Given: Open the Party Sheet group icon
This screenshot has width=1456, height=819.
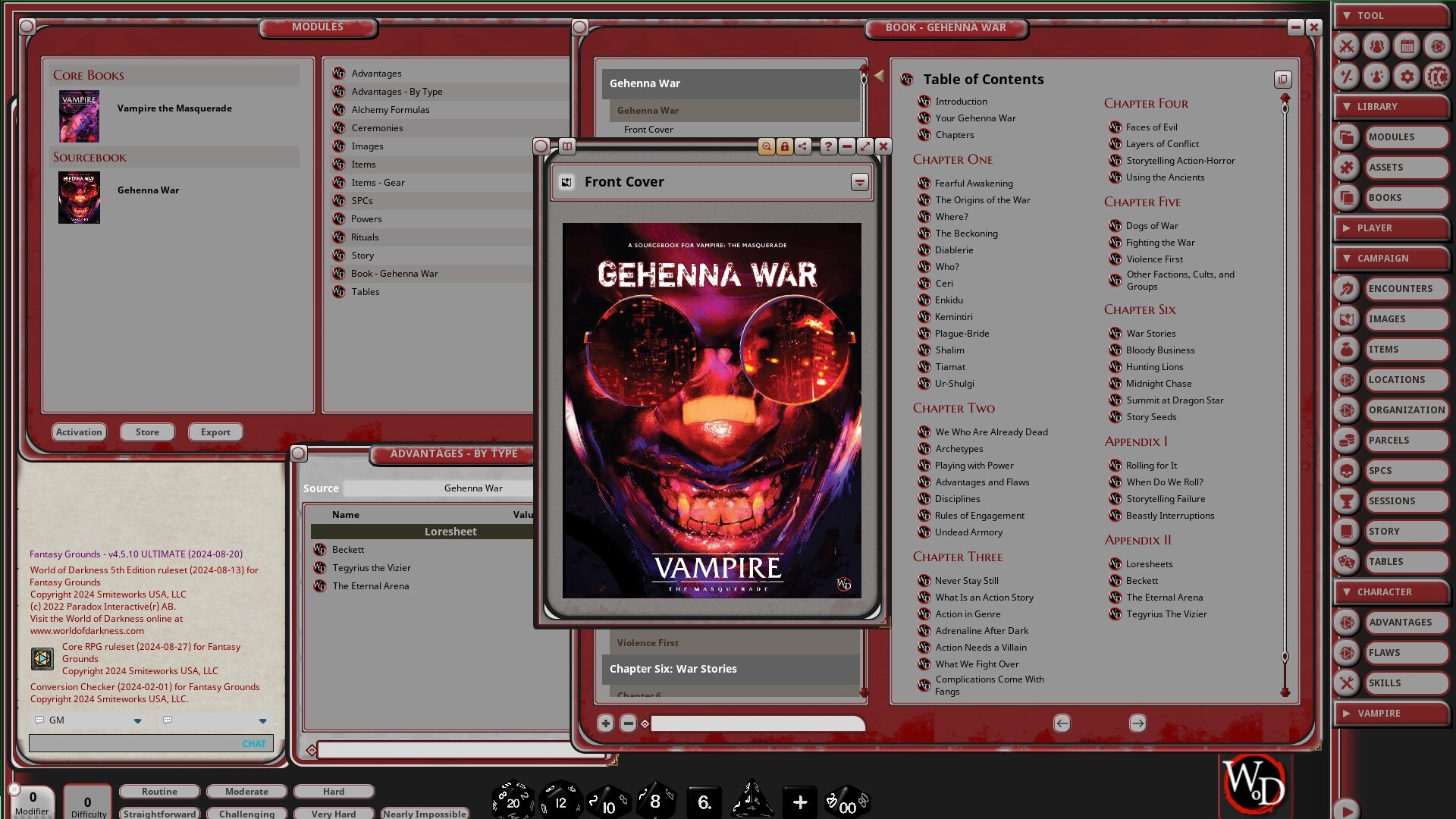Looking at the screenshot, I should point(1377,46).
